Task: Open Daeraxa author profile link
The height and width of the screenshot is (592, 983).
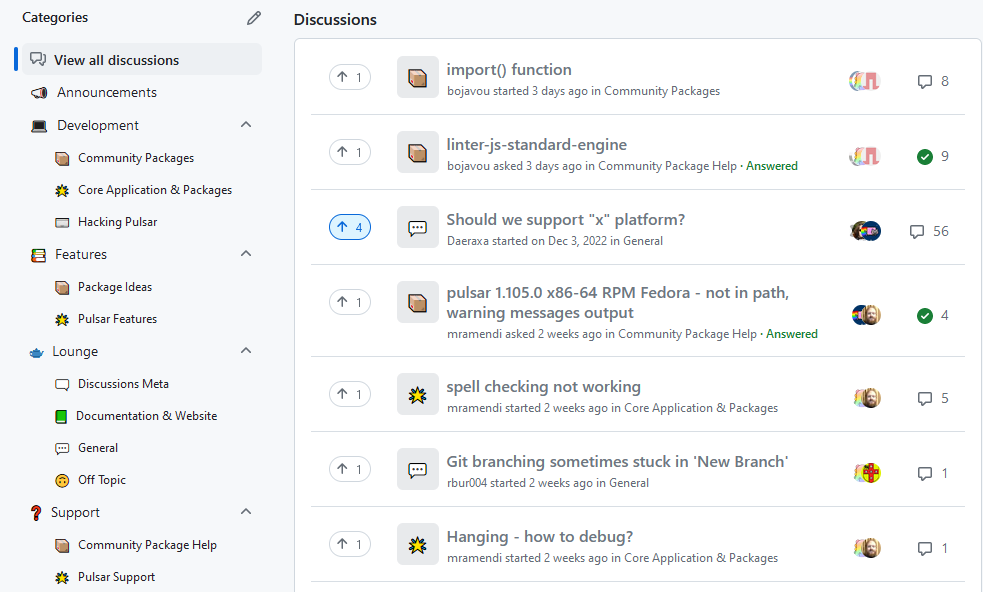Action: click(x=468, y=241)
